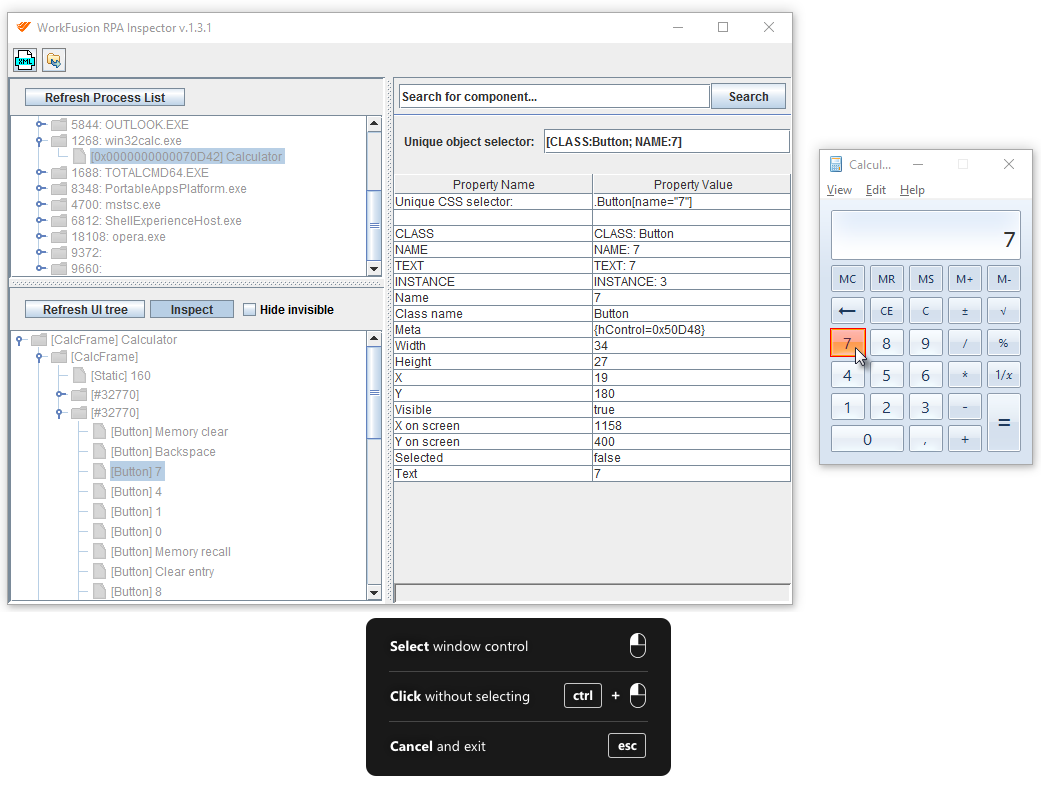Select [Button] Backspace tree item
1041x787 pixels.
(163, 452)
